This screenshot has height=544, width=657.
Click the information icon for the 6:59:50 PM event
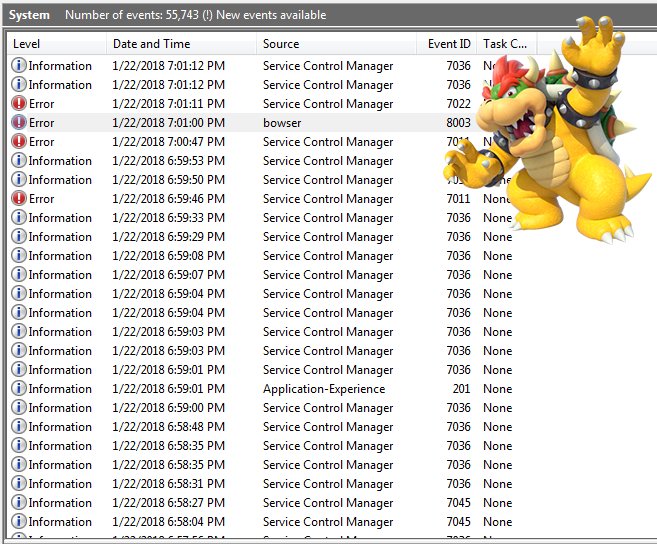pos(18,179)
